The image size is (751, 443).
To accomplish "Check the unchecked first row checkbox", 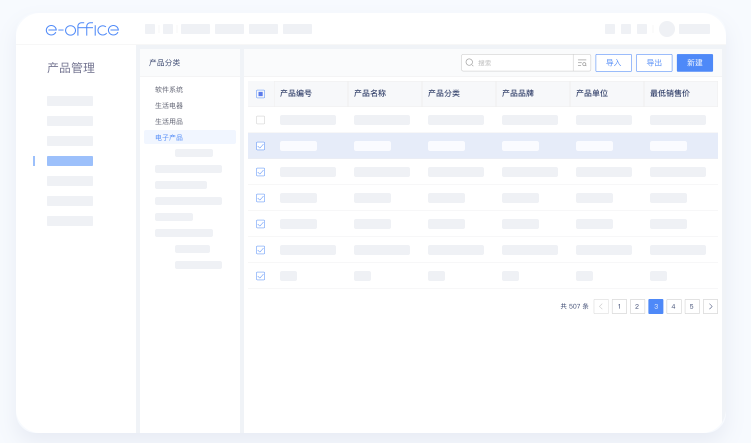I will [x=261, y=120].
